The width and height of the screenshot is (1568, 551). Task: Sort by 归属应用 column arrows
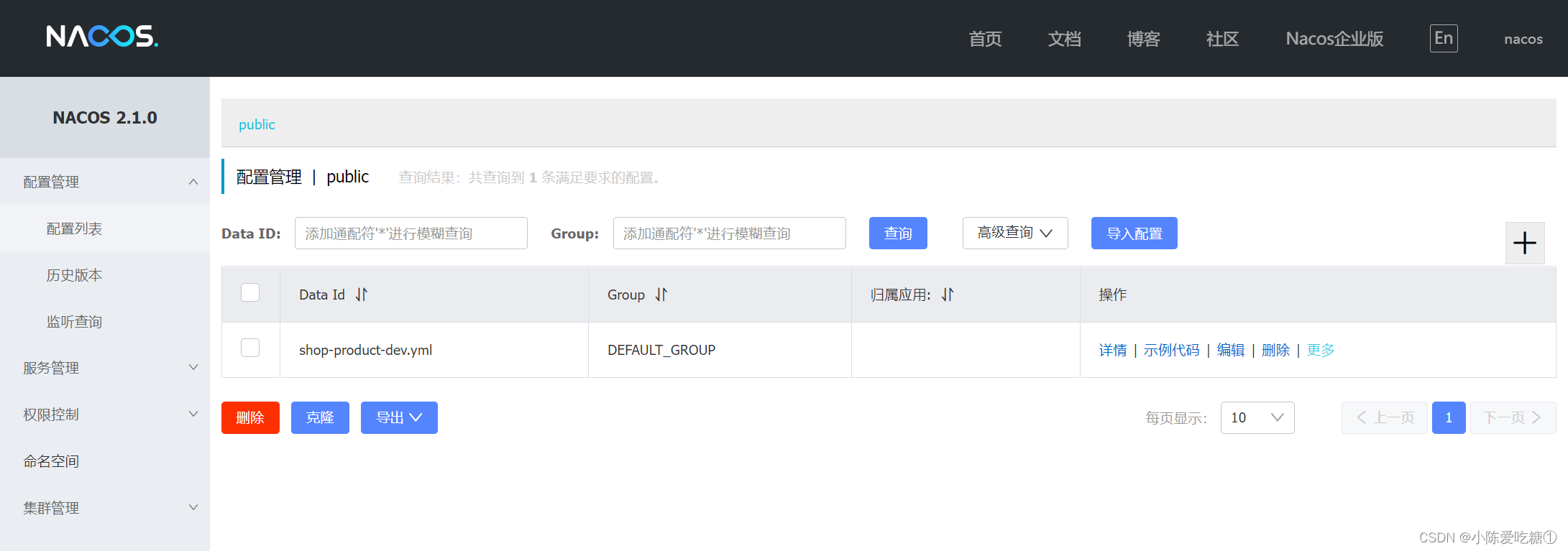pyautogui.click(x=948, y=295)
